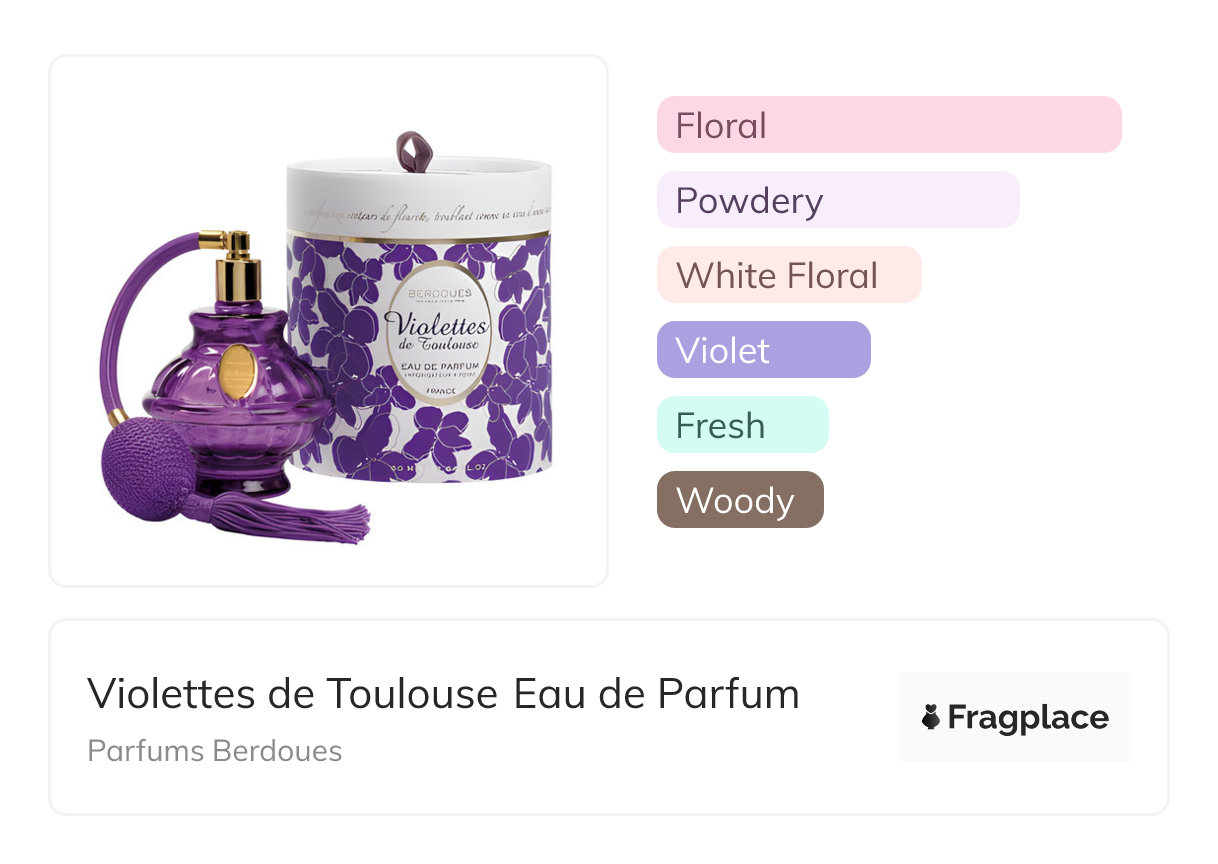The image size is (1218, 864).
Task: Select the Floral accord bar
Action: coord(889,125)
